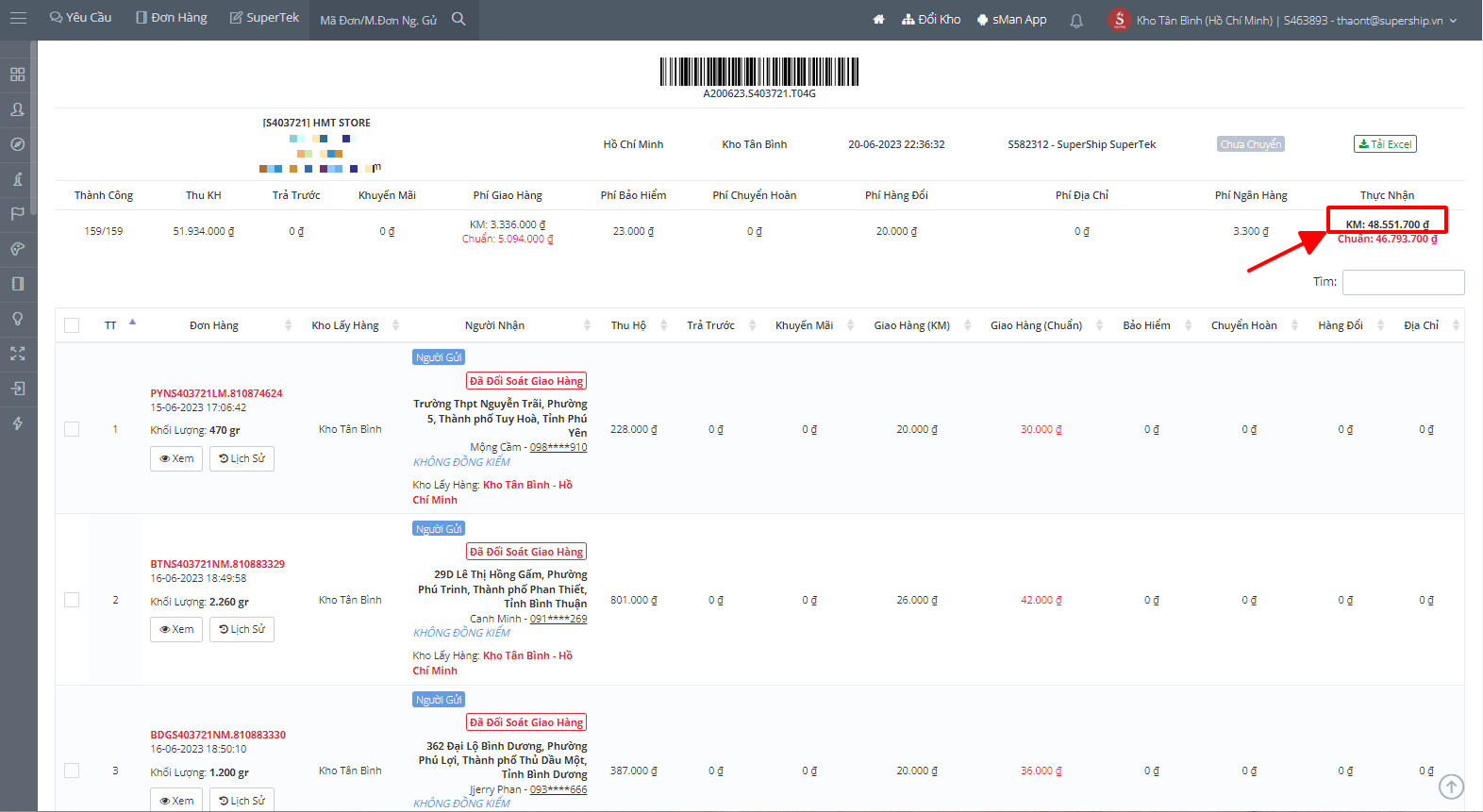Click phone number 098****910
The height and width of the screenshot is (812, 1483).
[x=558, y=447]
